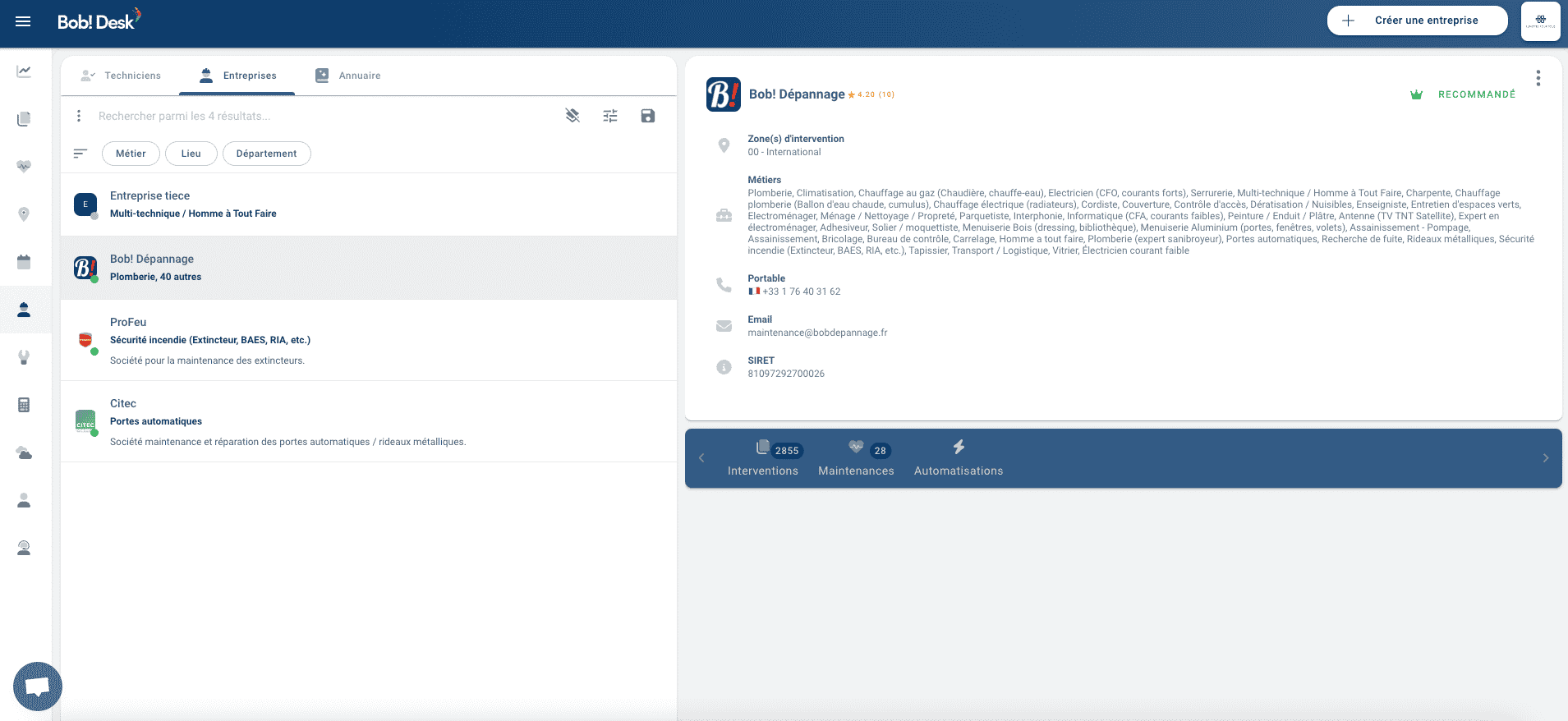Open the equipment wrench sidebar icon
The height and width of the screenshot is (721, 1568).
(x=24, y=357)
